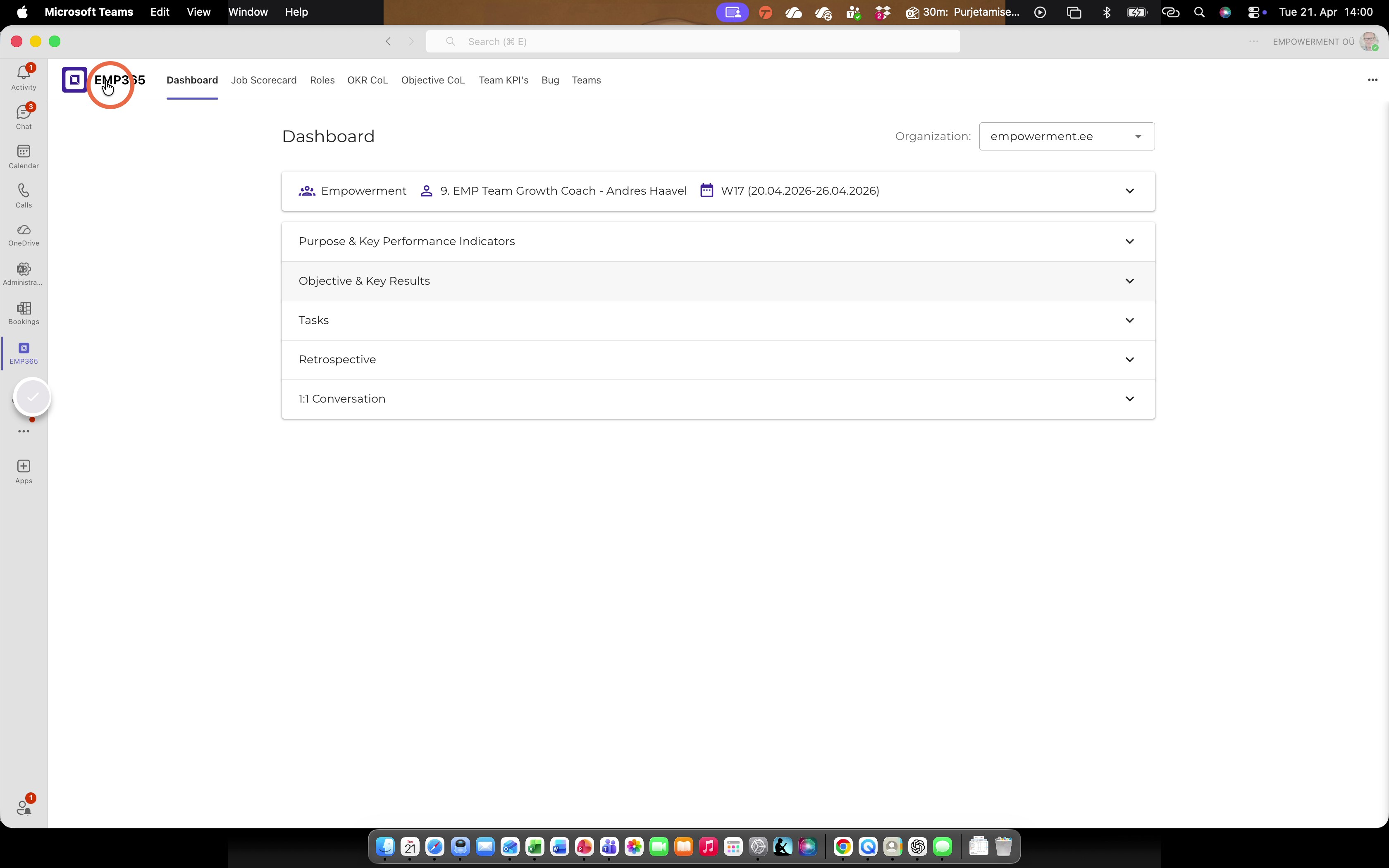Expand Objective & Key Results section
Screen dimensions: 1389x868
[x=718, y=281]
